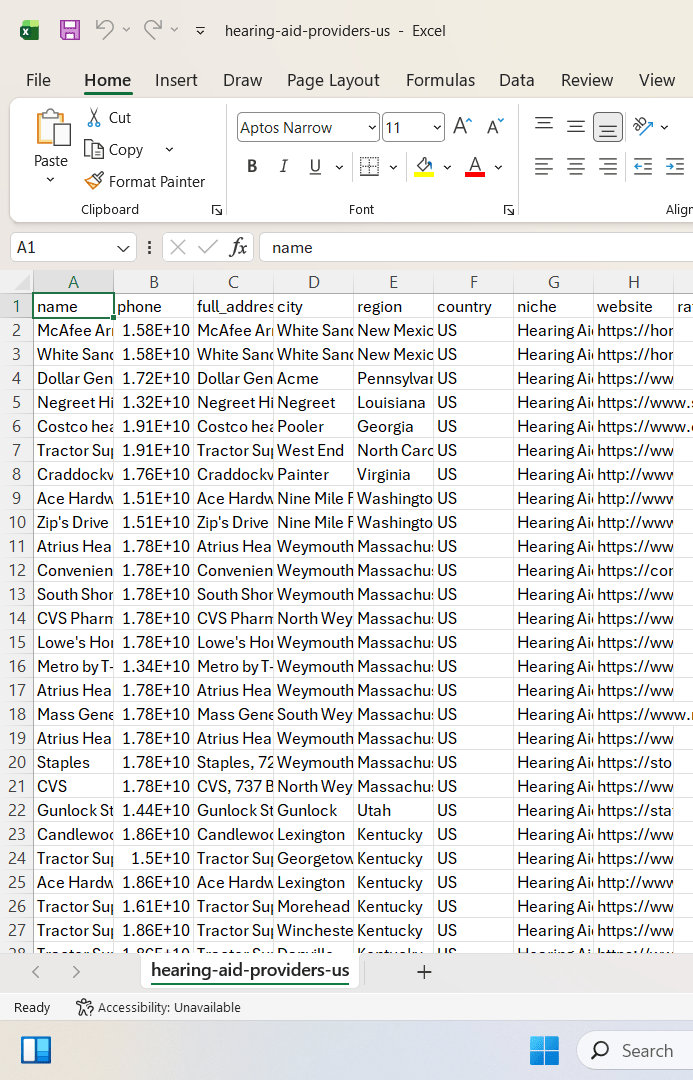Bottom align cell contents

click(x=608, y=127)
